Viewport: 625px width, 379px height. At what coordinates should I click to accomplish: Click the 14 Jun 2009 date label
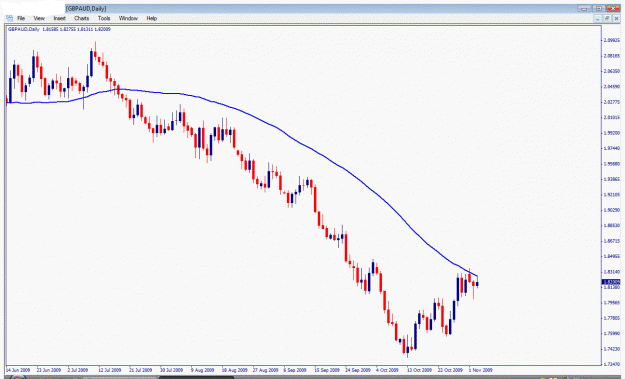18,370
